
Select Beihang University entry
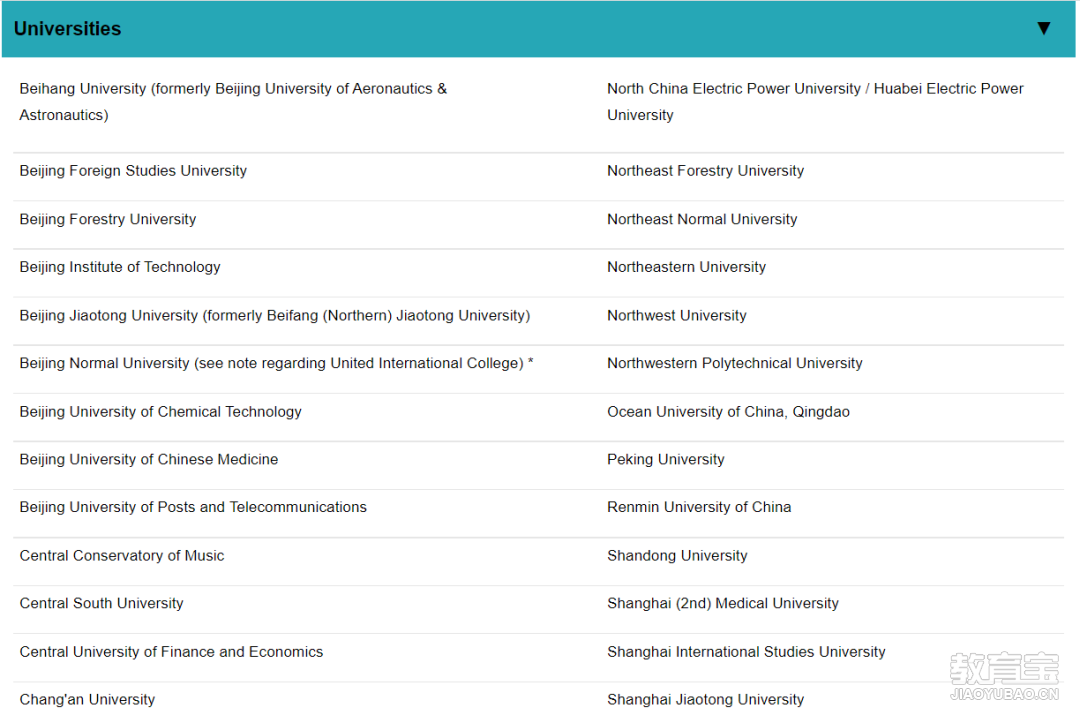click(233, 102)
